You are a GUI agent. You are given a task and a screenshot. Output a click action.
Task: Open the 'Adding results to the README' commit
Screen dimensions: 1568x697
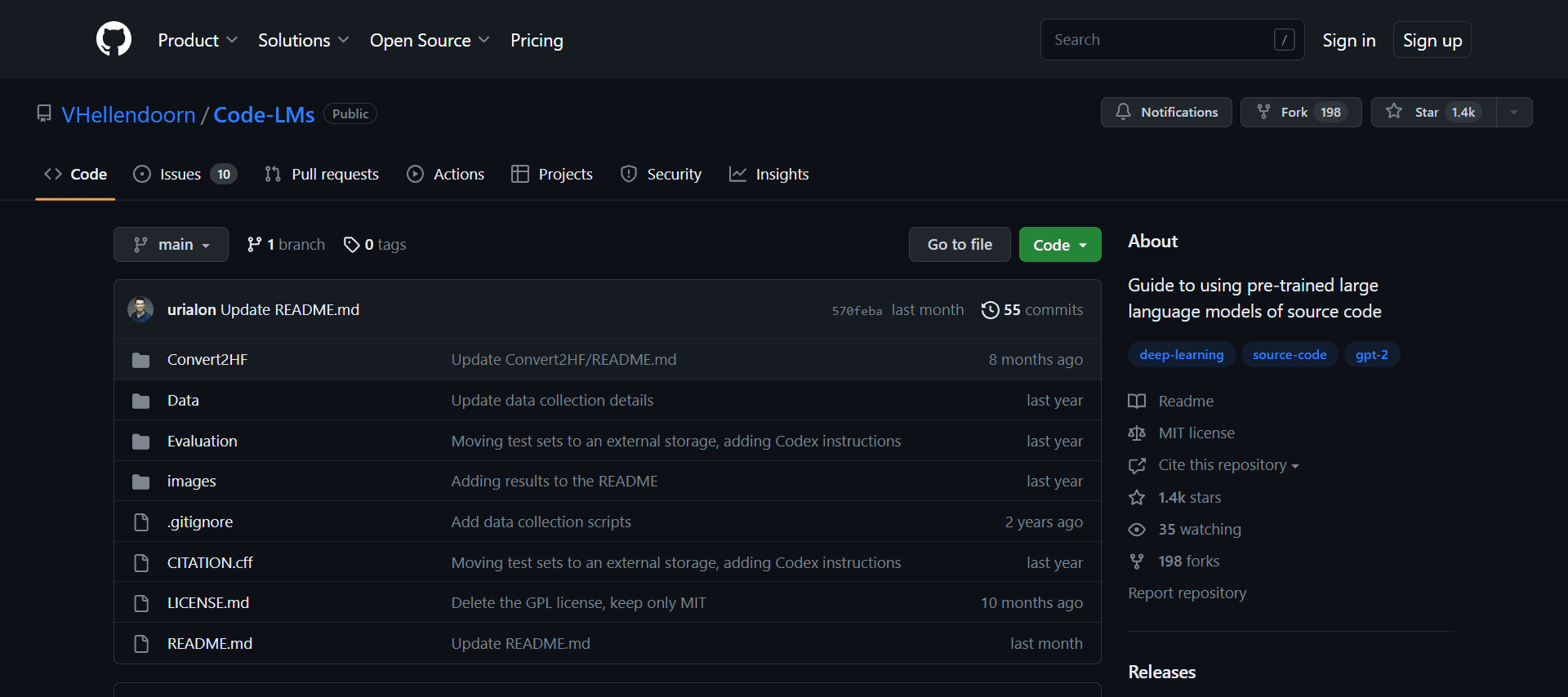coord(555,482)
